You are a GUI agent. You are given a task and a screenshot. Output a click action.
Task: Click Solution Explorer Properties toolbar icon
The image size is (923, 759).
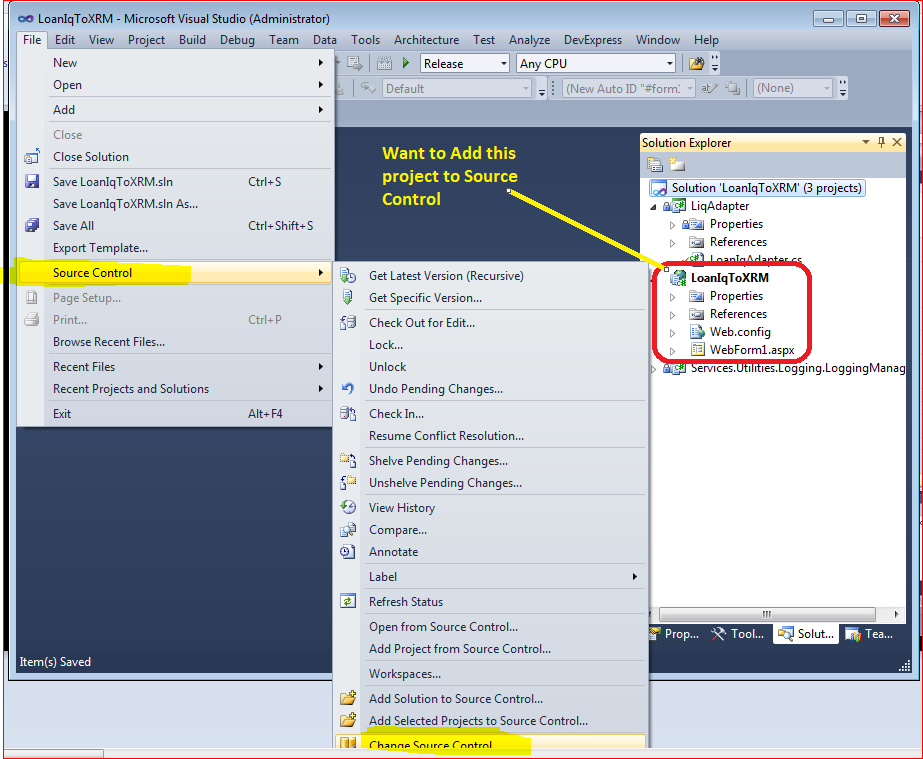tap(655, 165)
